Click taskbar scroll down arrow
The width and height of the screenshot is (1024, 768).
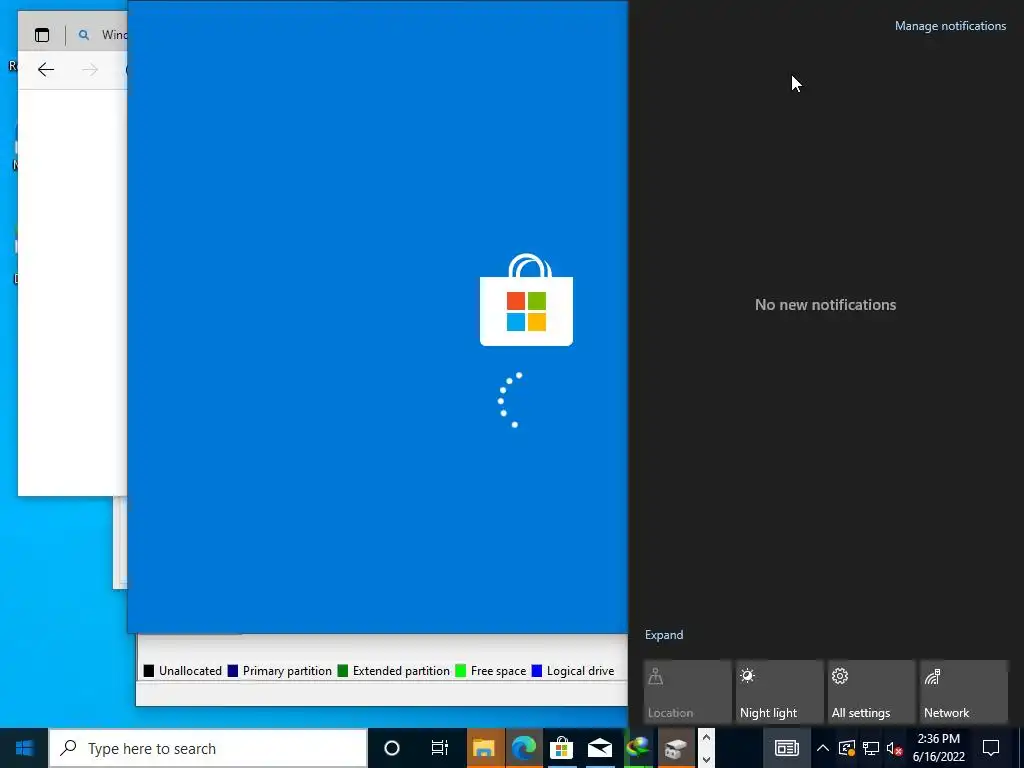point(706,760)
